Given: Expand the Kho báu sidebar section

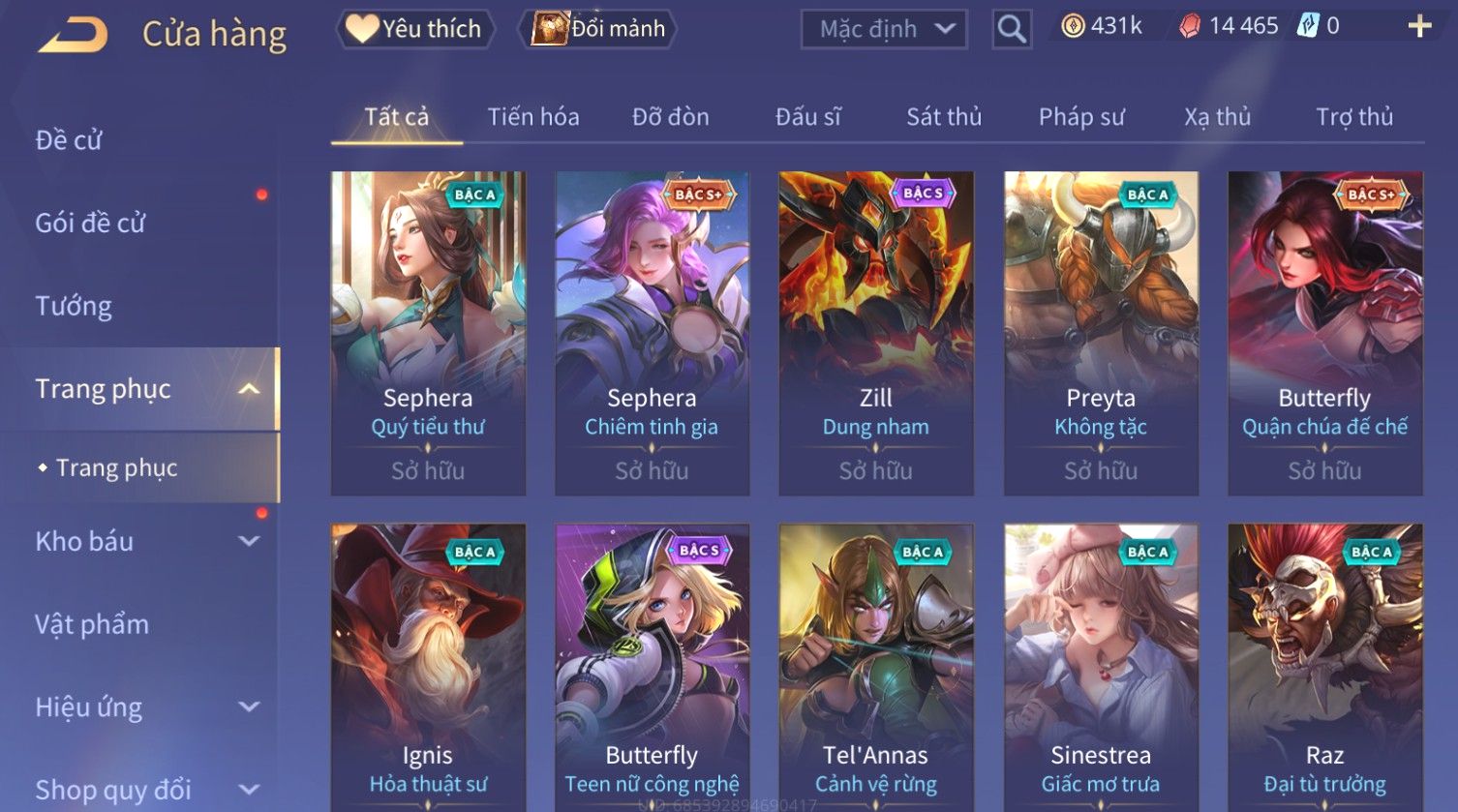Looking at the screenshot, I should [249, 542].
